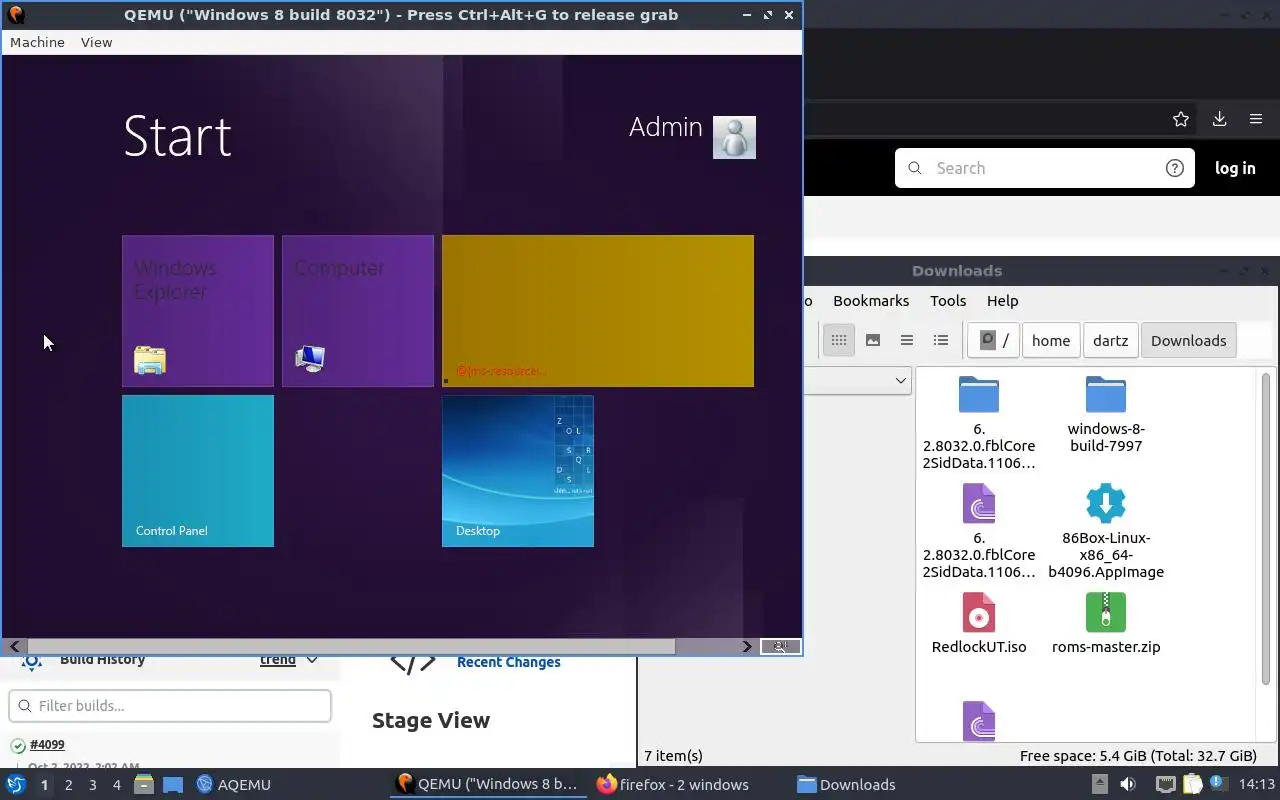Click the log in link
Screen dimensions: 1280x800
(1235, 168)
